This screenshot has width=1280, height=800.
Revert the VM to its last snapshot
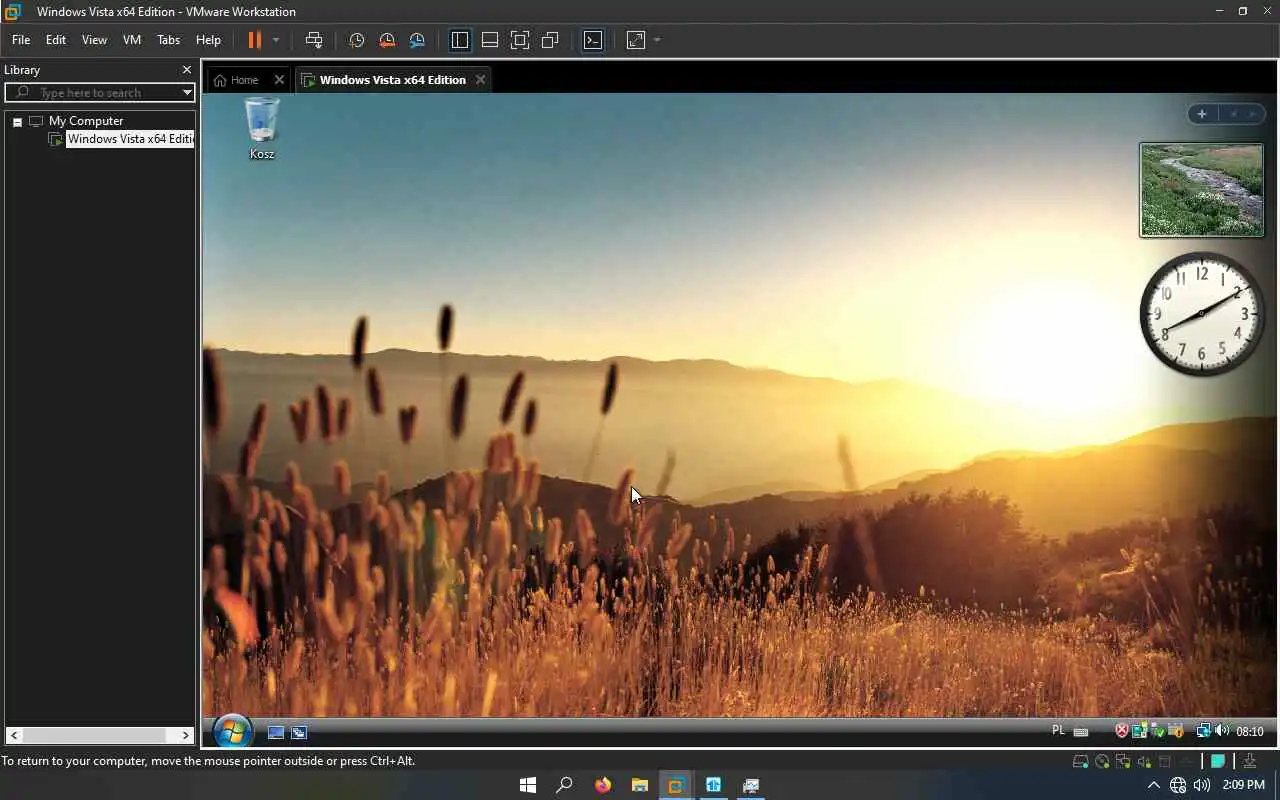[x=387, y=40]
